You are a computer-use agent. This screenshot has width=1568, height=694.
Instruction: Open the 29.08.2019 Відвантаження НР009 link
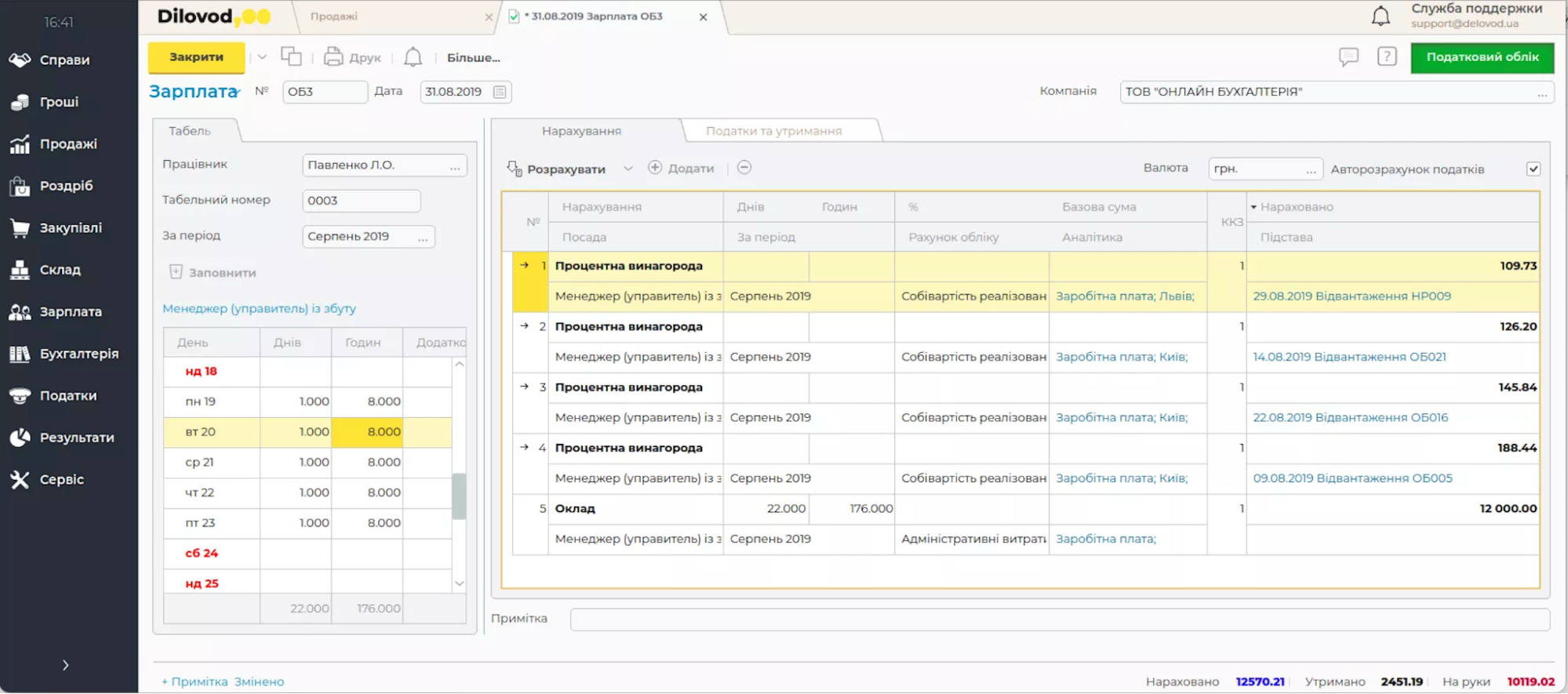(1352, 296)
